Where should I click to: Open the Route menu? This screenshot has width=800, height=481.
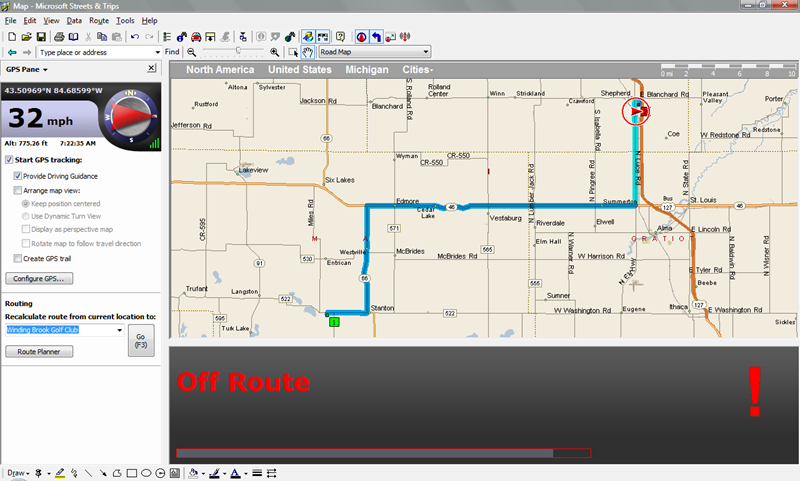point(99,21)
